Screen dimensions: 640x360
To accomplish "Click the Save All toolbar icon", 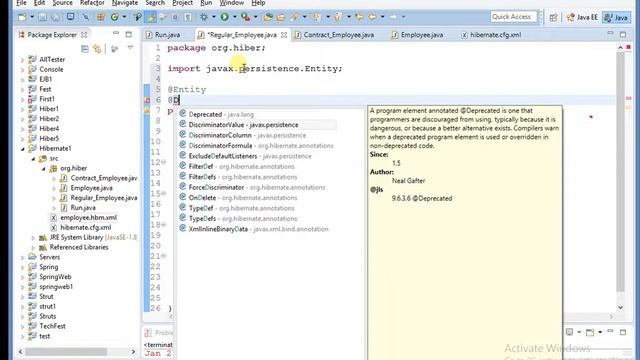I will pos(56,17).
